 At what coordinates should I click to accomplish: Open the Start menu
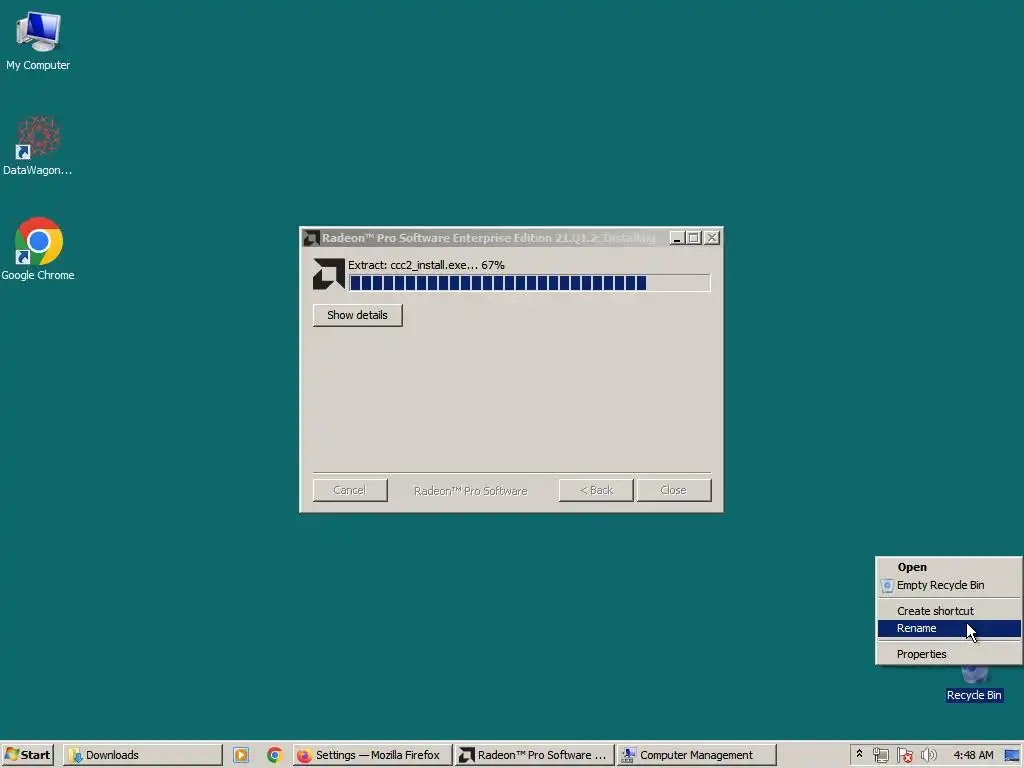(27, 755)
